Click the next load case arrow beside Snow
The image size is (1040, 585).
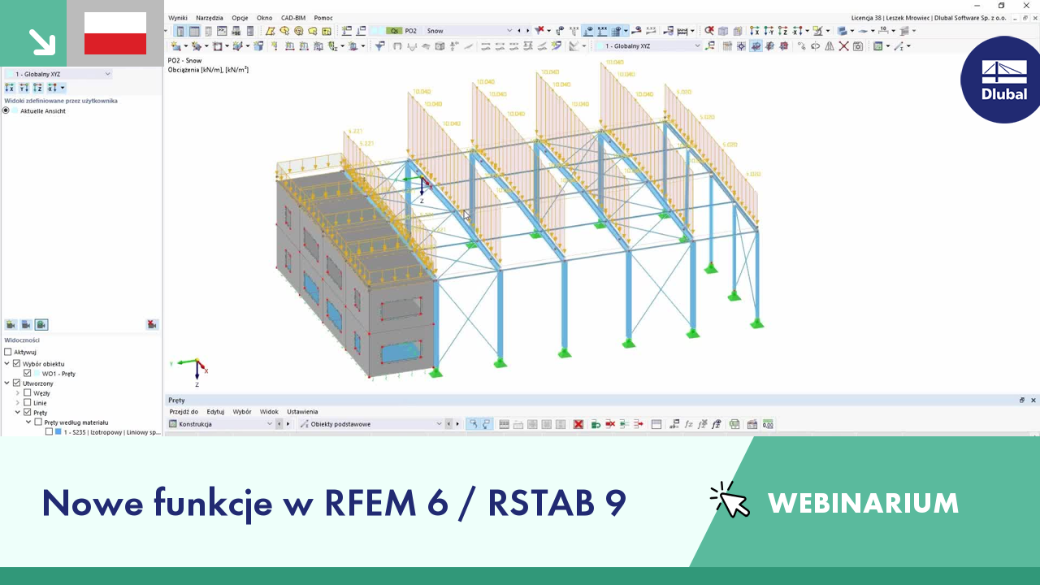point(528,31)
